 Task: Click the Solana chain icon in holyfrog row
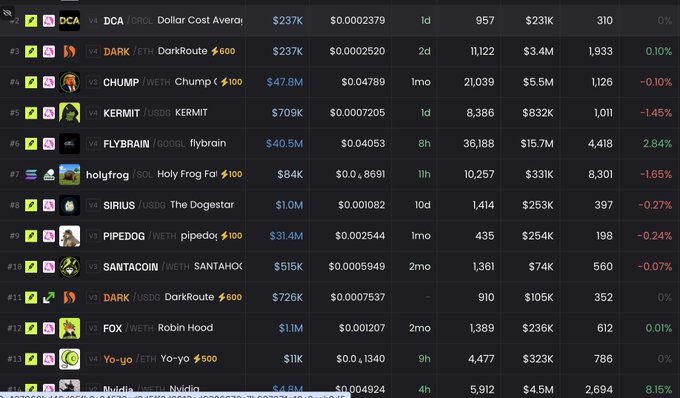31,175
